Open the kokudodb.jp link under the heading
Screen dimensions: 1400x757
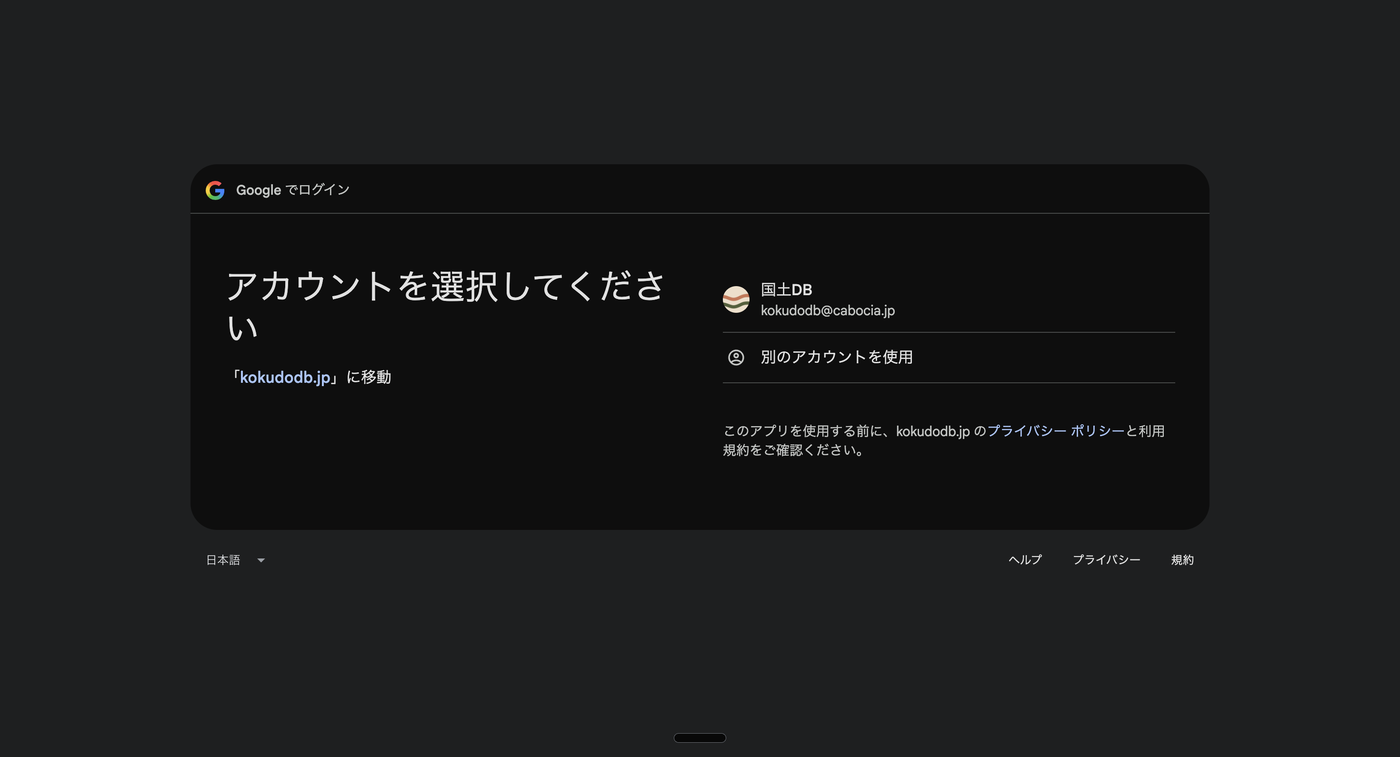285,377
